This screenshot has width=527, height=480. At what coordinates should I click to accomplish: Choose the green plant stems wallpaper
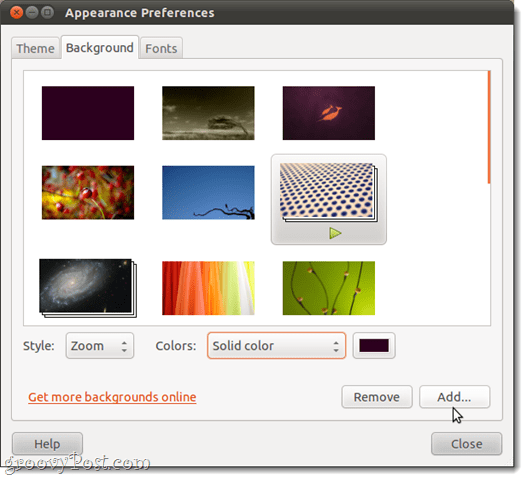pos(329,288)
